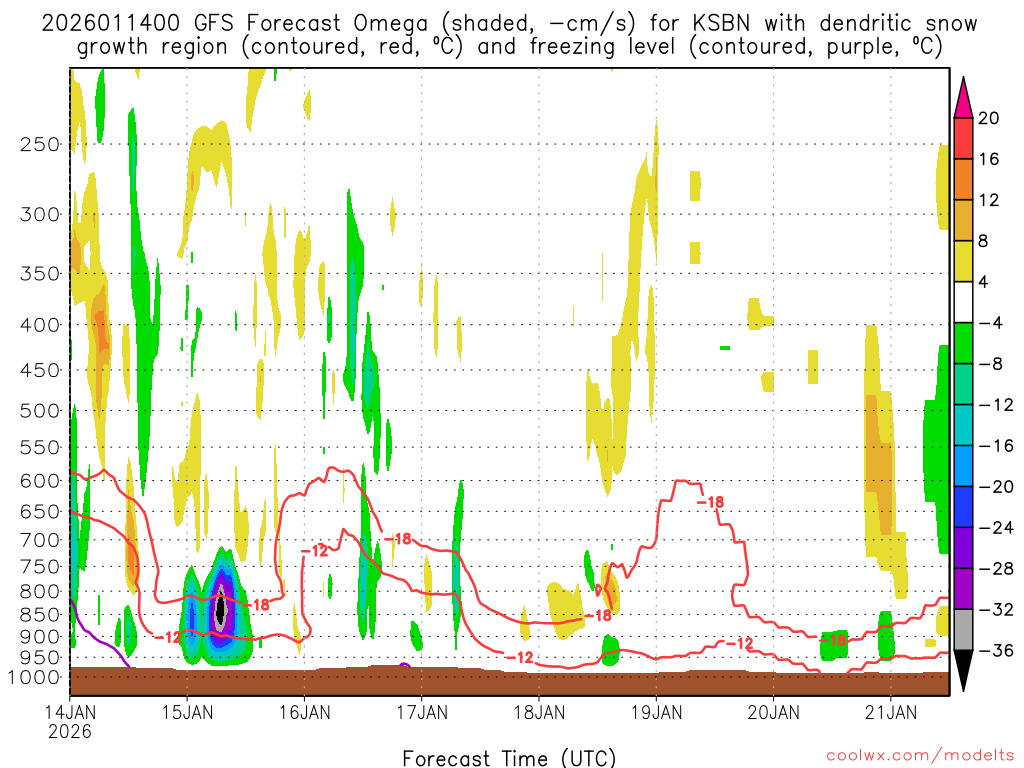Click the 21JAN time axis label
Viewport: 1024px width, 768px height.
point(891,712)
